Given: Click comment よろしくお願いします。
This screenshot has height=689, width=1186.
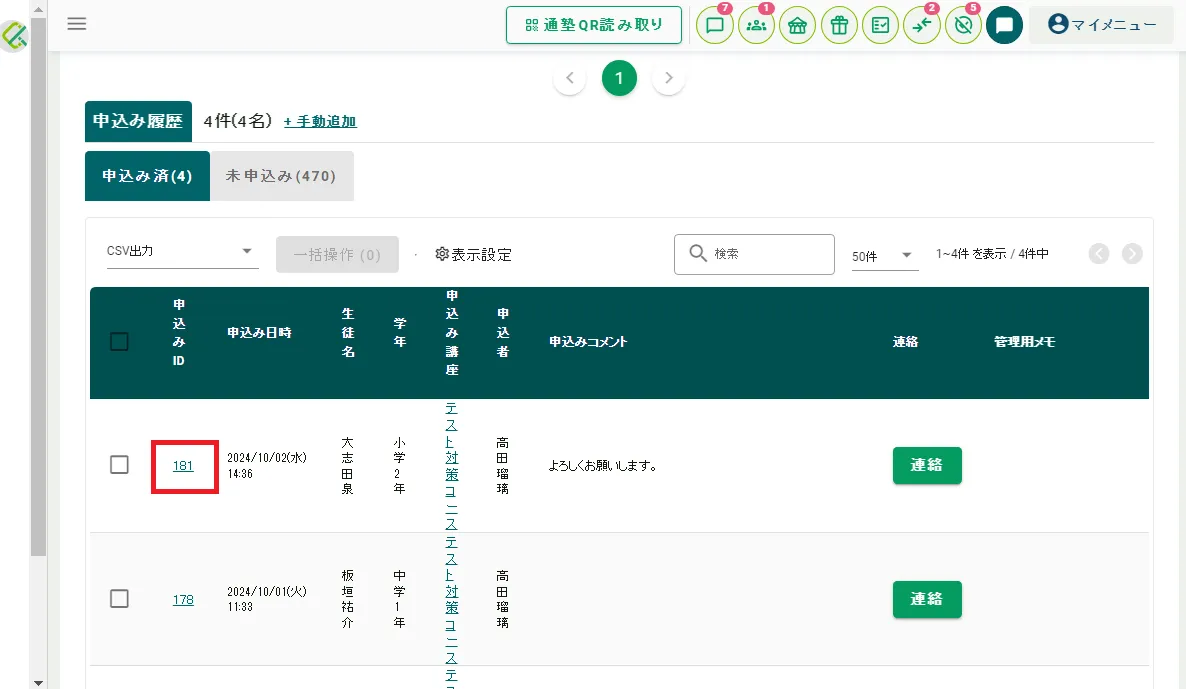Looking at the screenshot, I should [603, 466].
